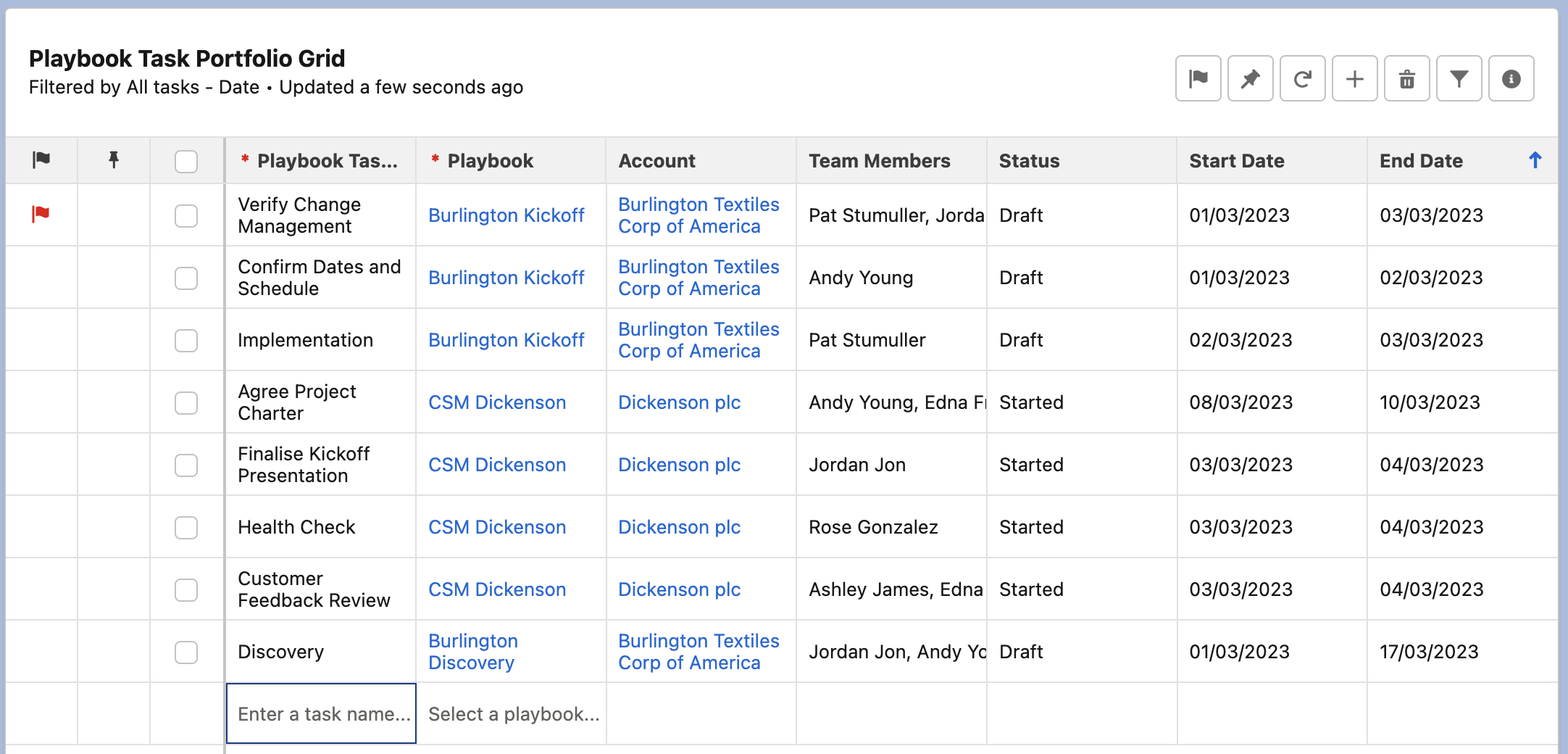
Task: Sort by the Start Date column header
Action: pyautogui.click(x=1236, y=161)
